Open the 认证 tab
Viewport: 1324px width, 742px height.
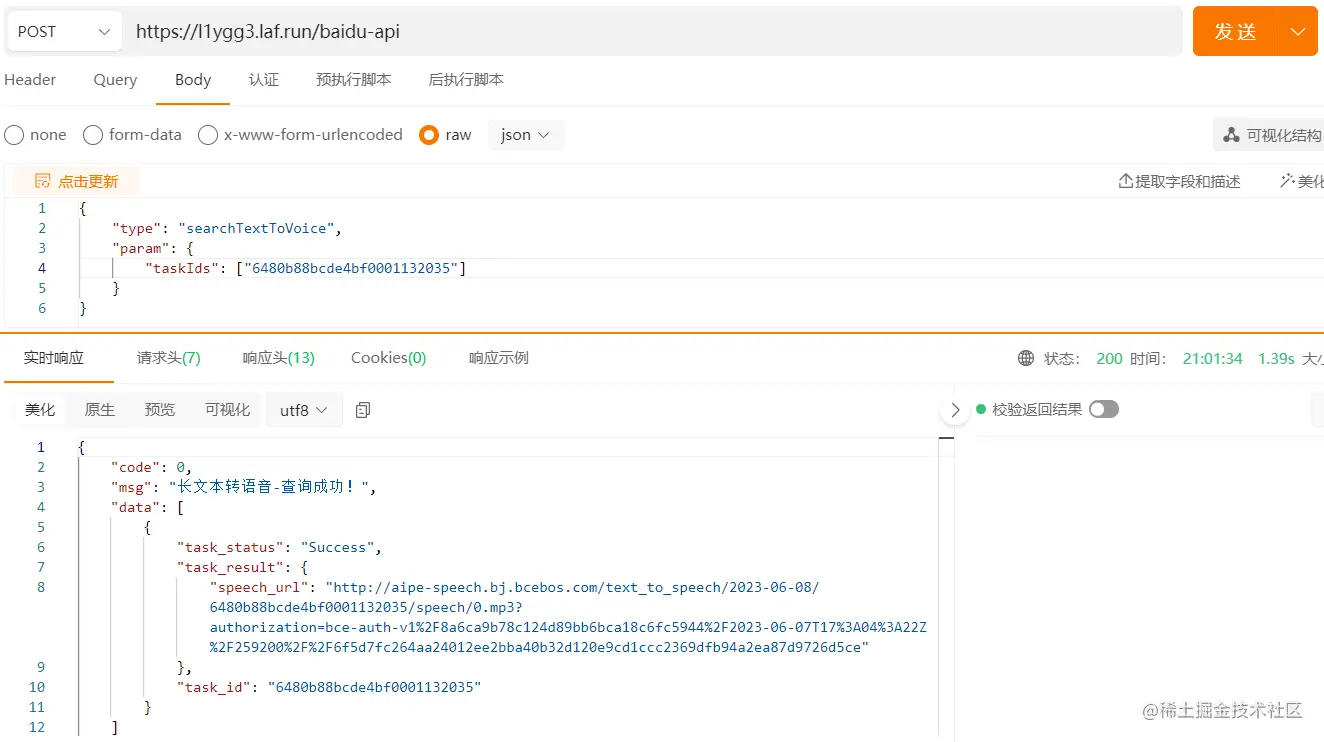click(264, 80)
